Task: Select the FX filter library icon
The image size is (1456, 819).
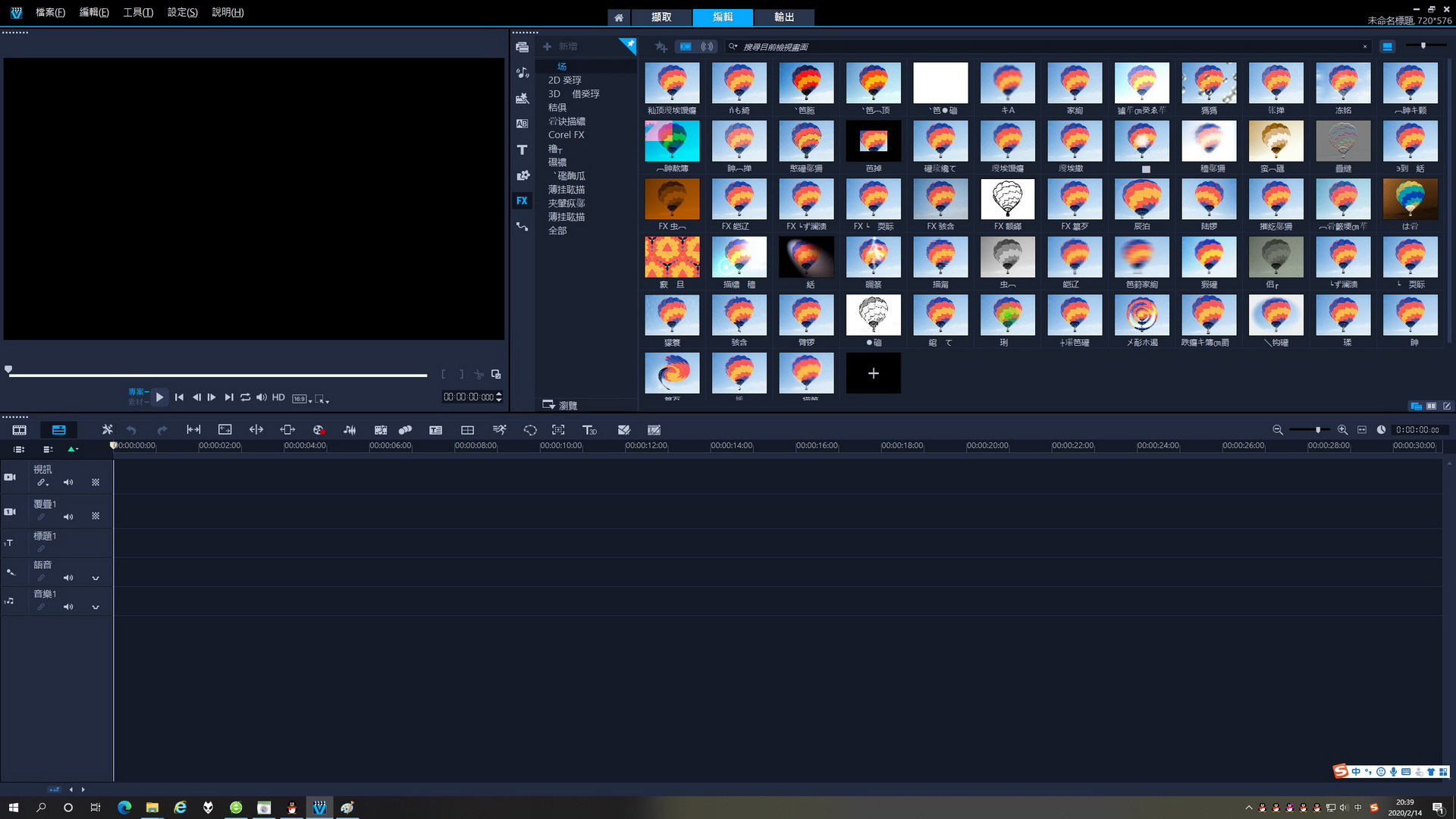Action: (x=522, y=201)
